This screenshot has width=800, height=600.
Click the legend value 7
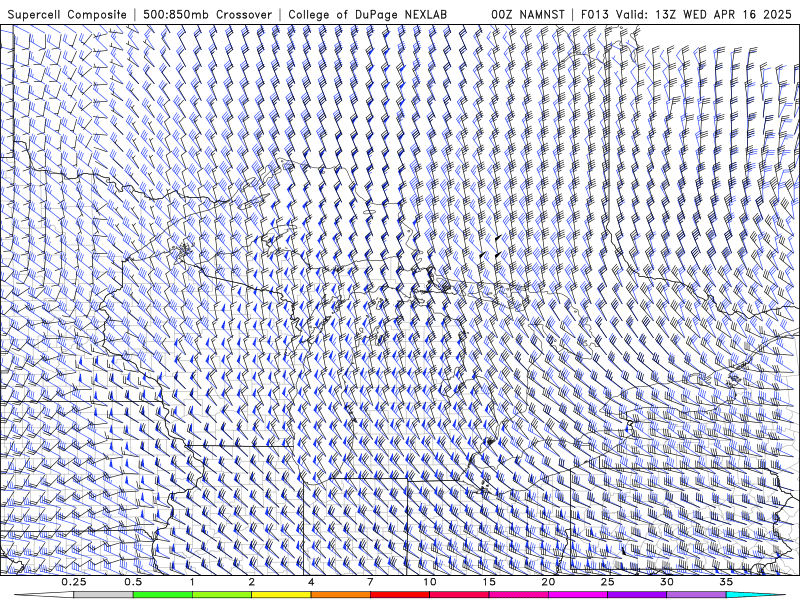point(370,582)
